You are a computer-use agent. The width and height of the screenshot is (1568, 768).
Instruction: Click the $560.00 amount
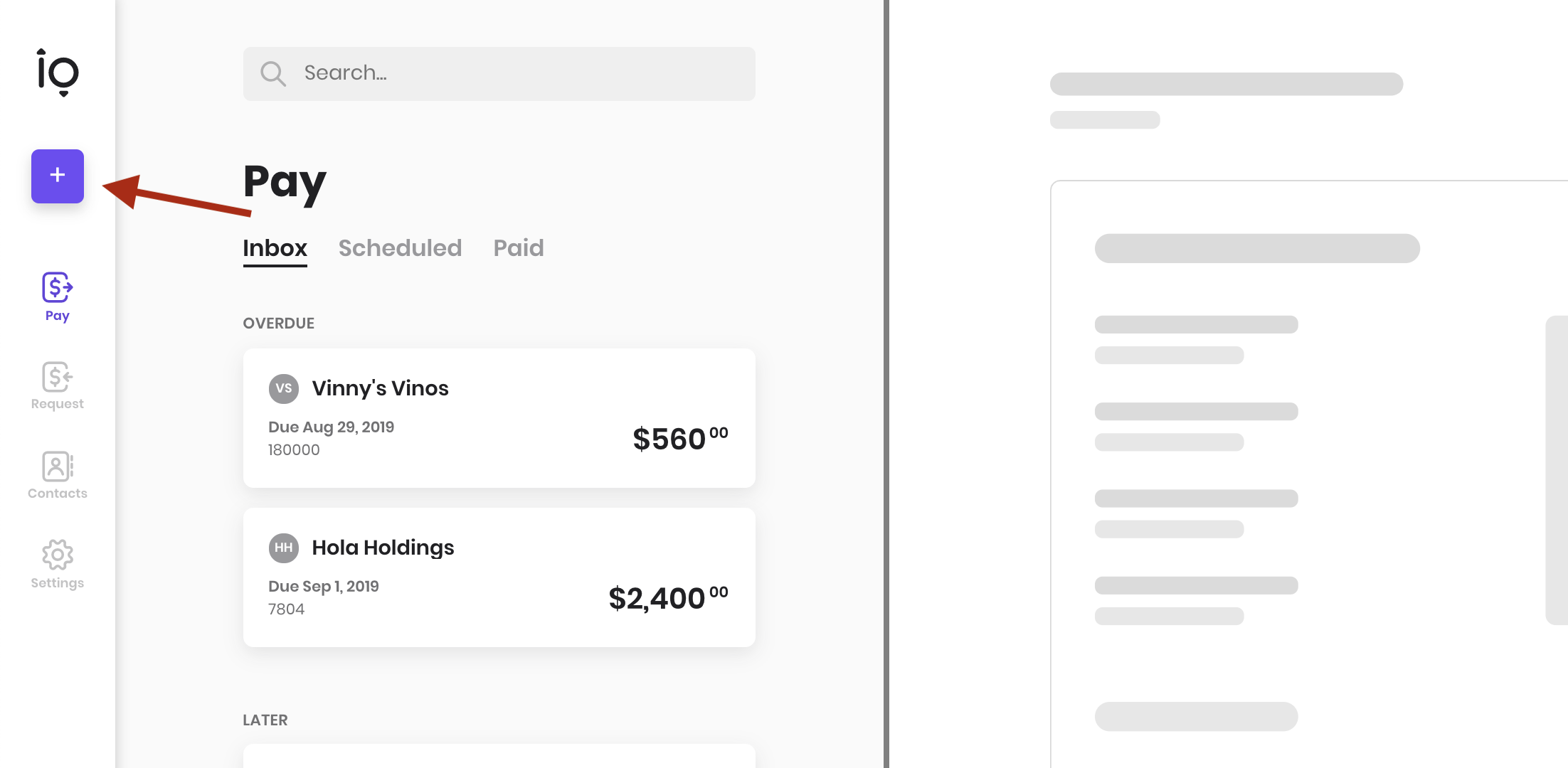pos(681,438)
